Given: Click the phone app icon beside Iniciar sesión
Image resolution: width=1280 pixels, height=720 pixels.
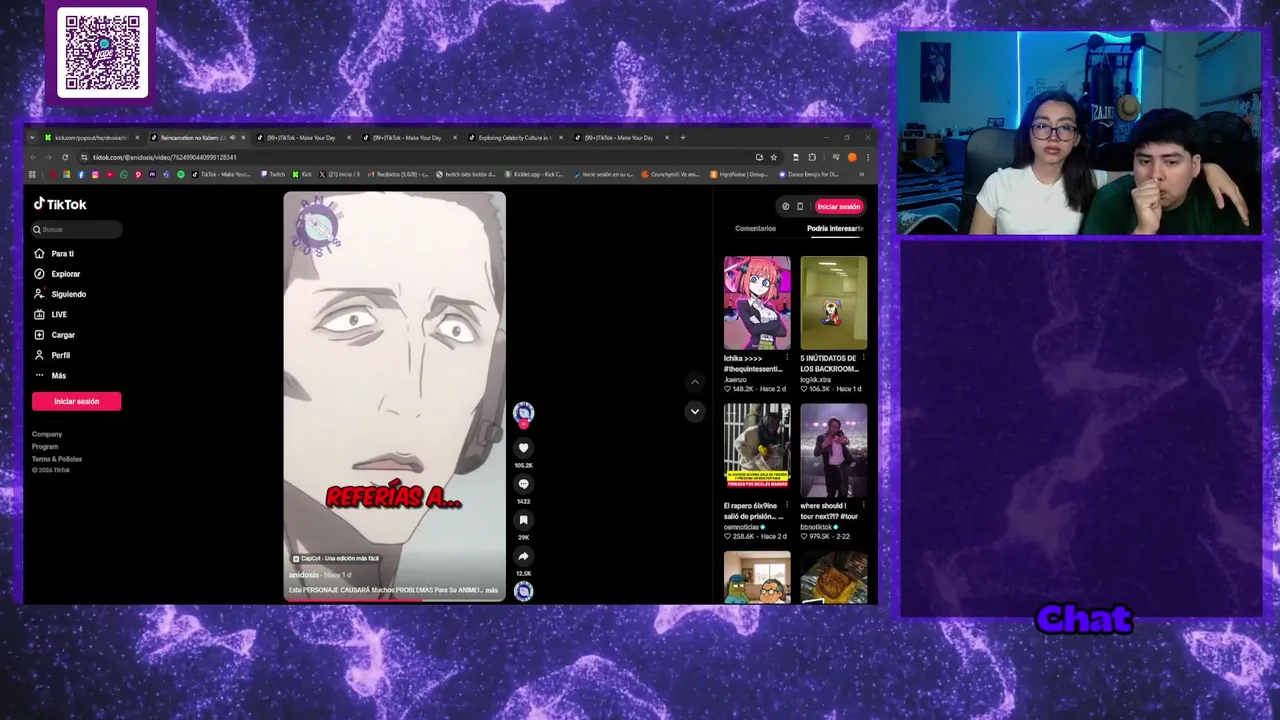Looking at the screenshot, I should (x=799, y=206).
